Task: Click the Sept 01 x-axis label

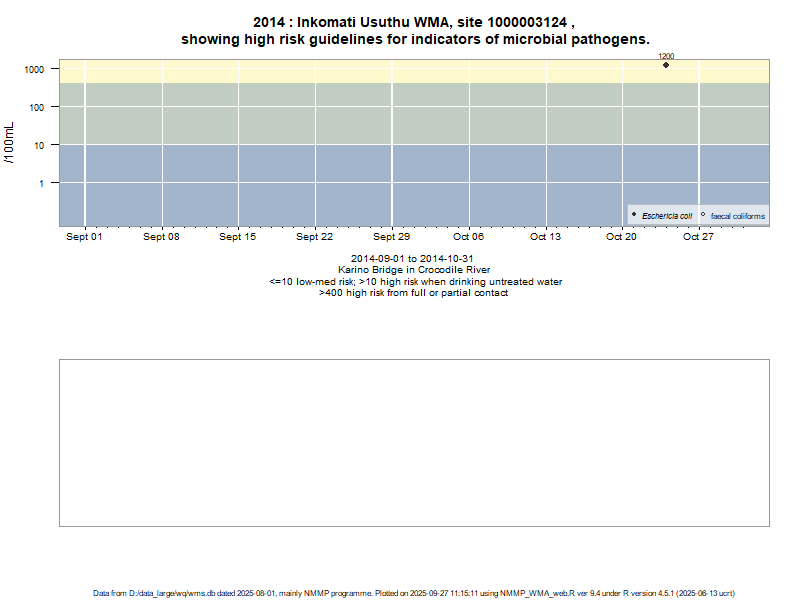Action: coord(84,237)
